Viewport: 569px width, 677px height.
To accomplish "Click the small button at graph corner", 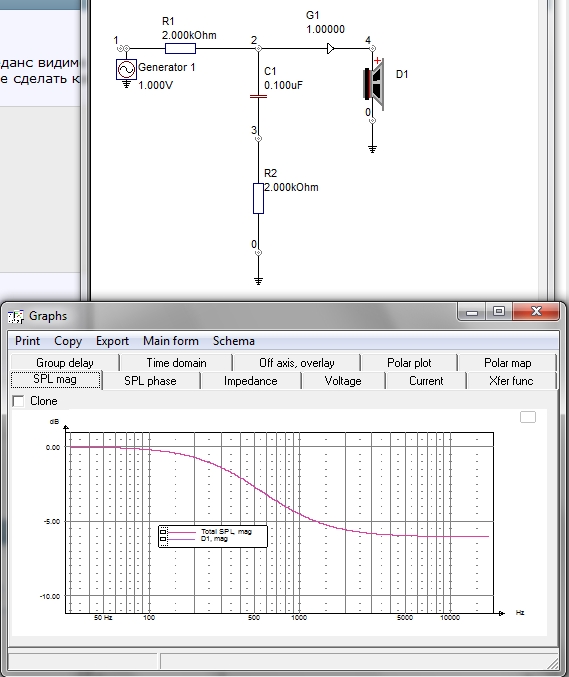I will (x=528, y=417).
